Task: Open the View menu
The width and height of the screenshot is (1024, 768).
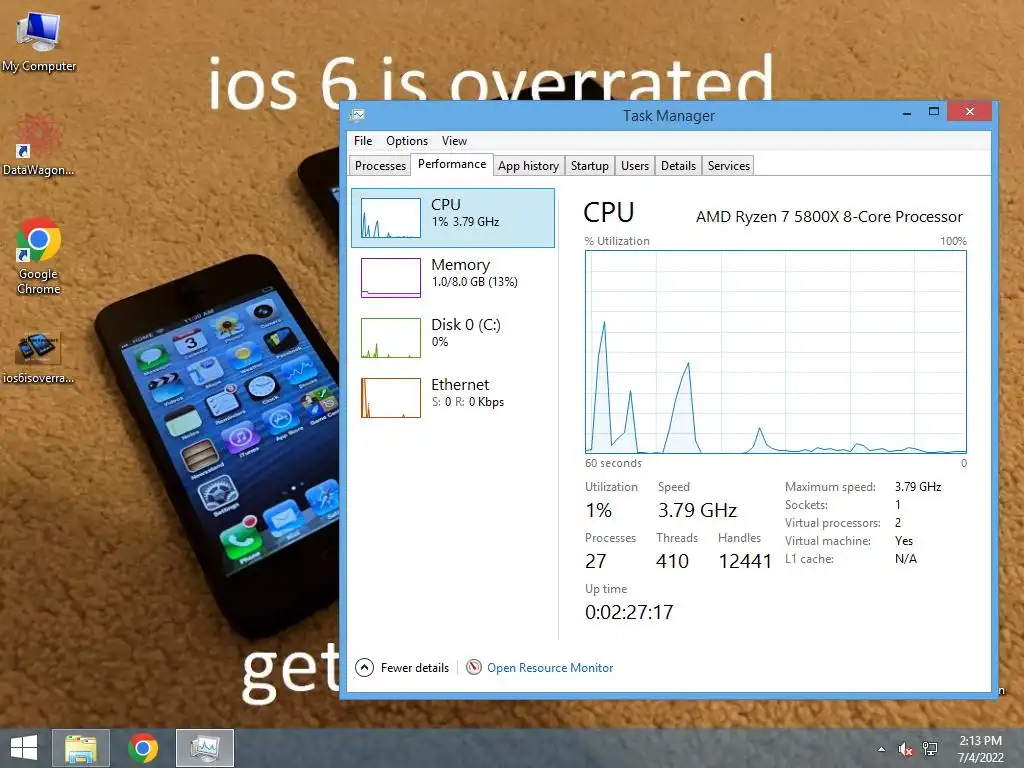Action: (x=455, y=141)
